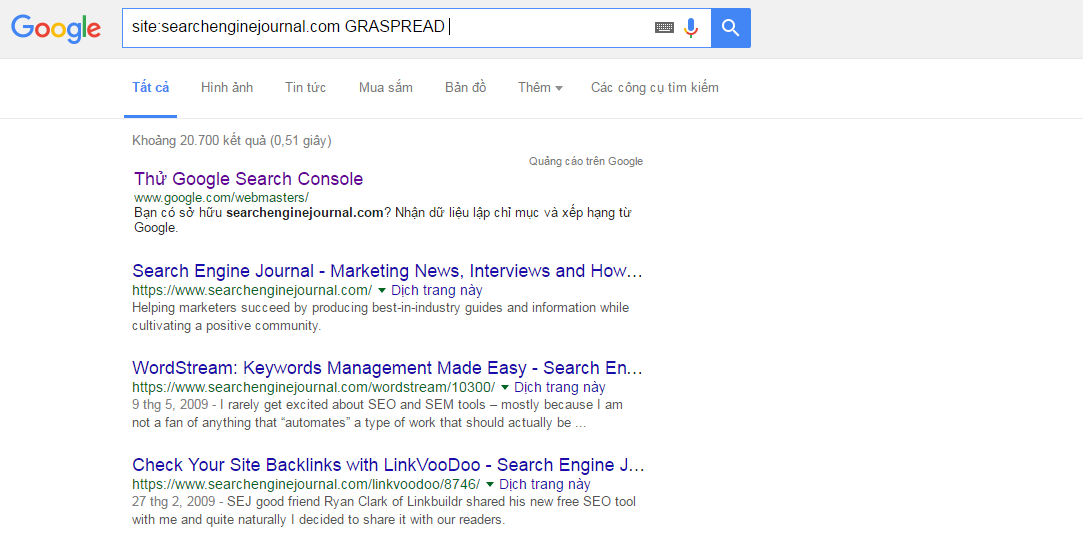This screenshot has width=1083, height=547.
Task: Submit the search with the magnifier button
Action: click(731, 28)
